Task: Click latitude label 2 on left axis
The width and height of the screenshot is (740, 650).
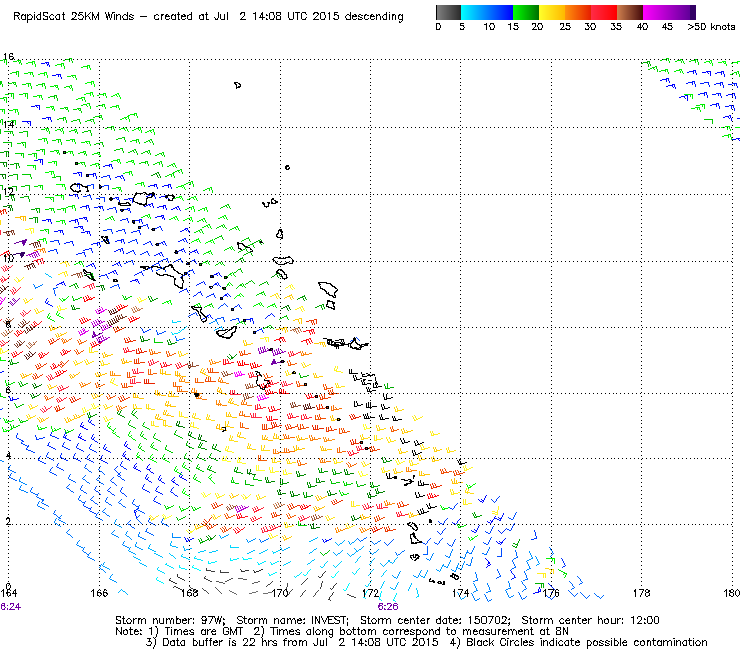Action: point(8,521)
